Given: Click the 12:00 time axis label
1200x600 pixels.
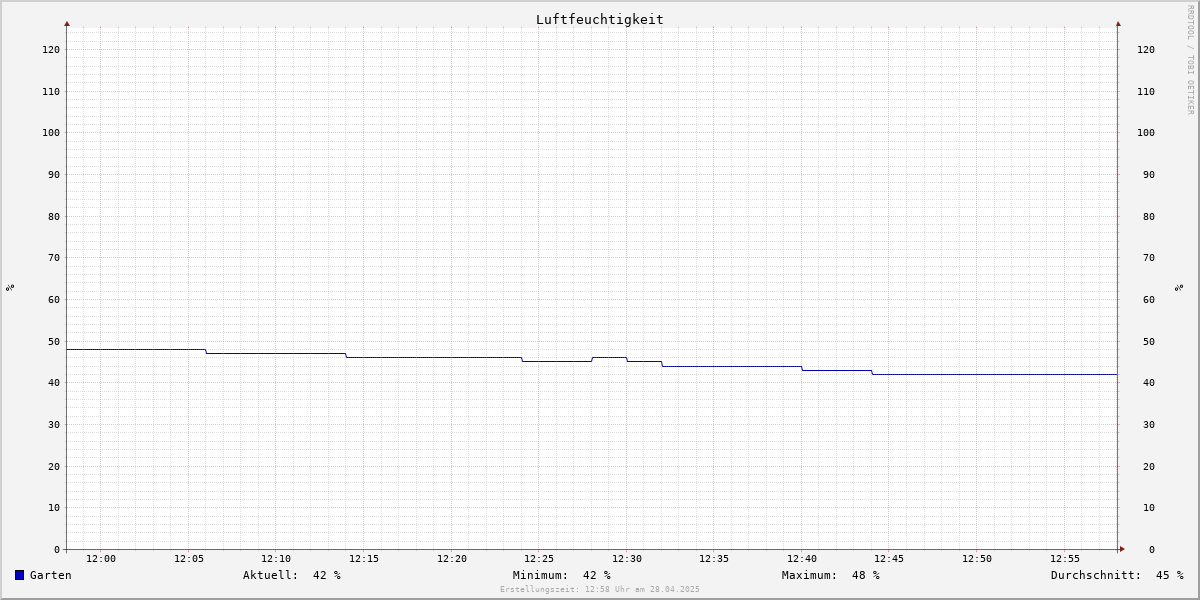Looking at the screenshot, I should (x=101, y=559).
